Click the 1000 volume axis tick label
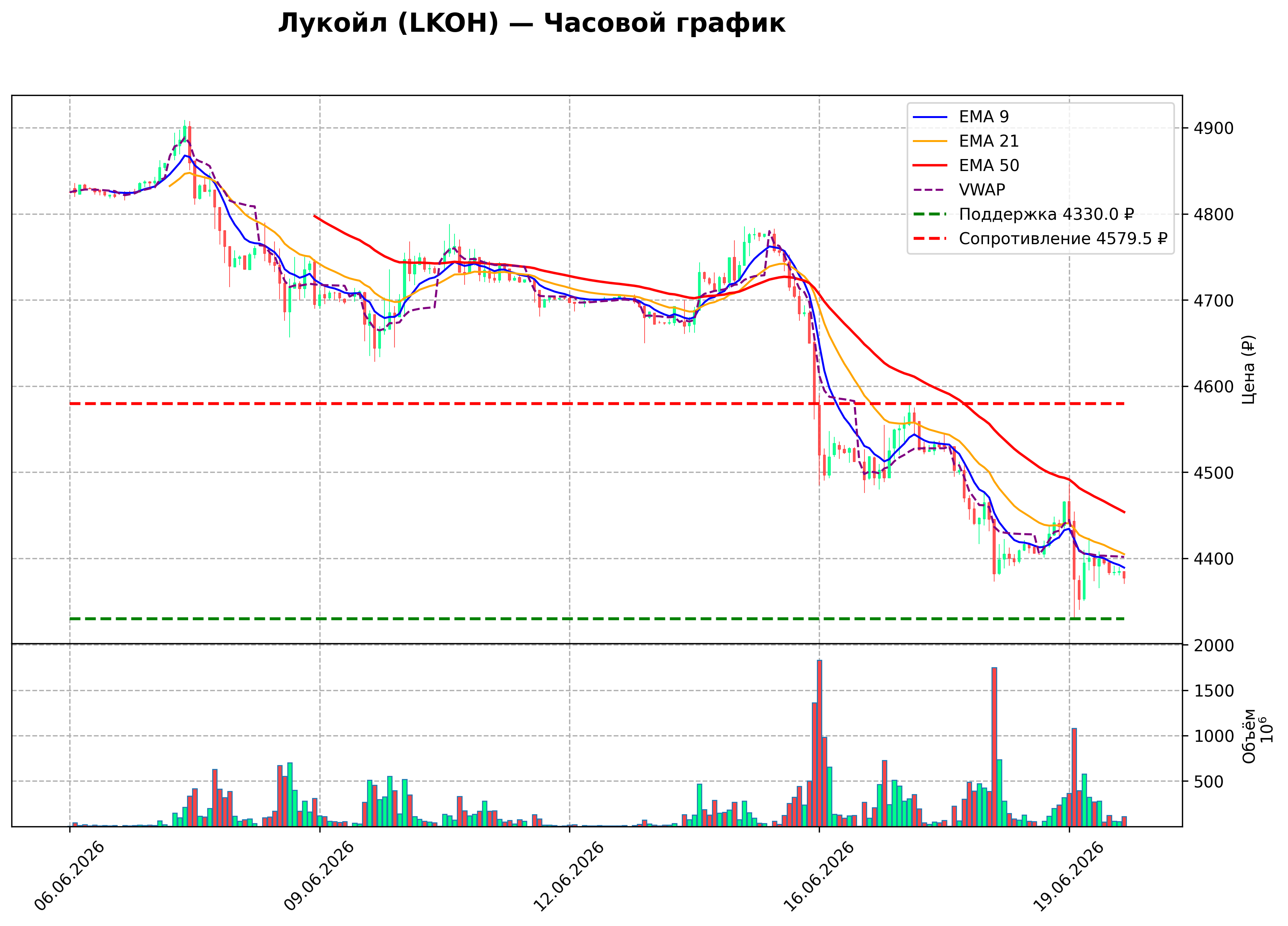This screenshot has height=926, width=1288. click(x=1214, y=736)
